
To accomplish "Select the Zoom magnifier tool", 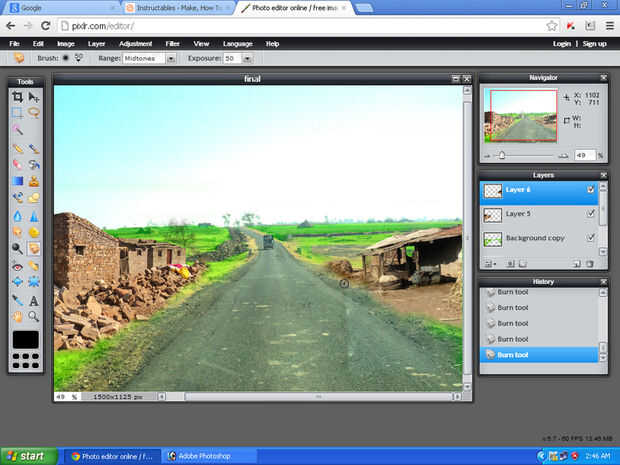I will coord(34,316).
